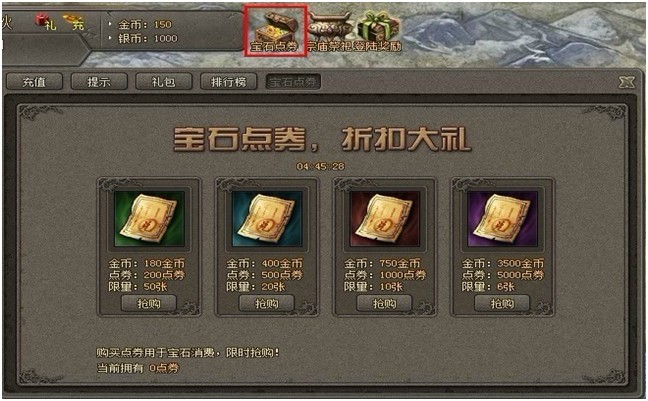Close the 宝石点券 panel with X
Screen dimensions: 648x401
(x=627, y=82)
